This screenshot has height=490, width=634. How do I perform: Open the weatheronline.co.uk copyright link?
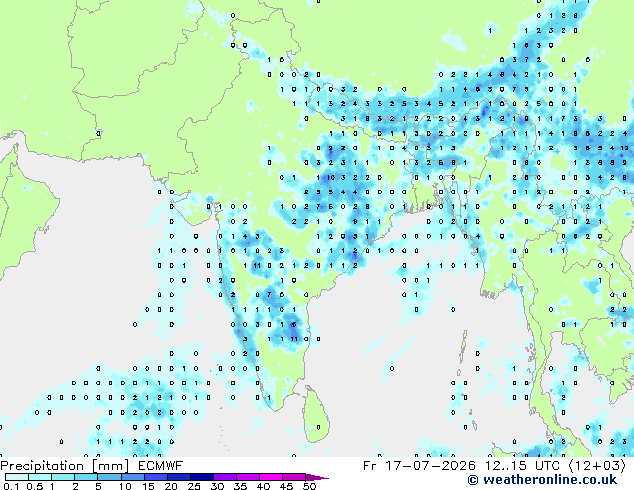coord(542,480)
